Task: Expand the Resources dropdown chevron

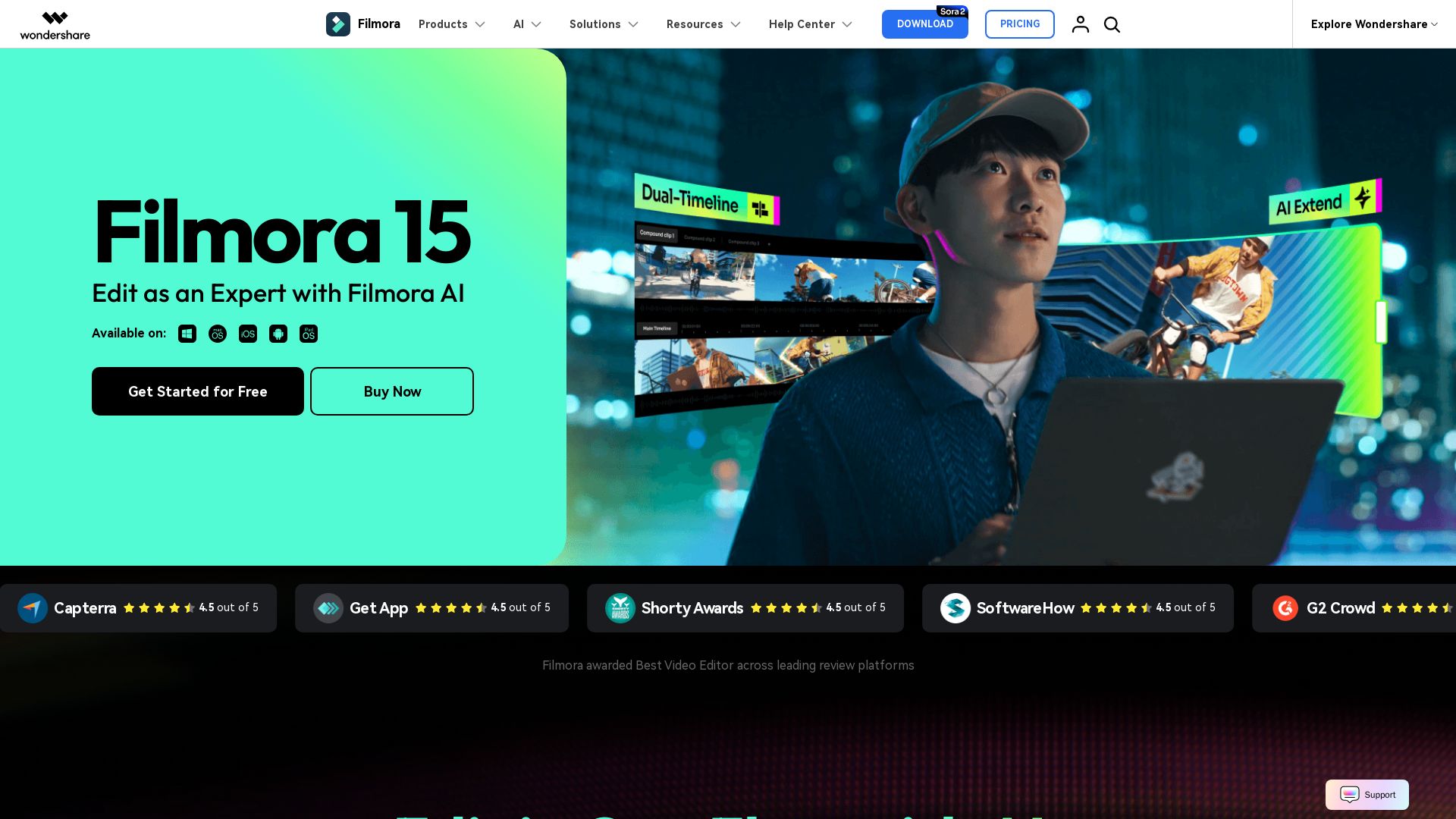Action: 736,24
